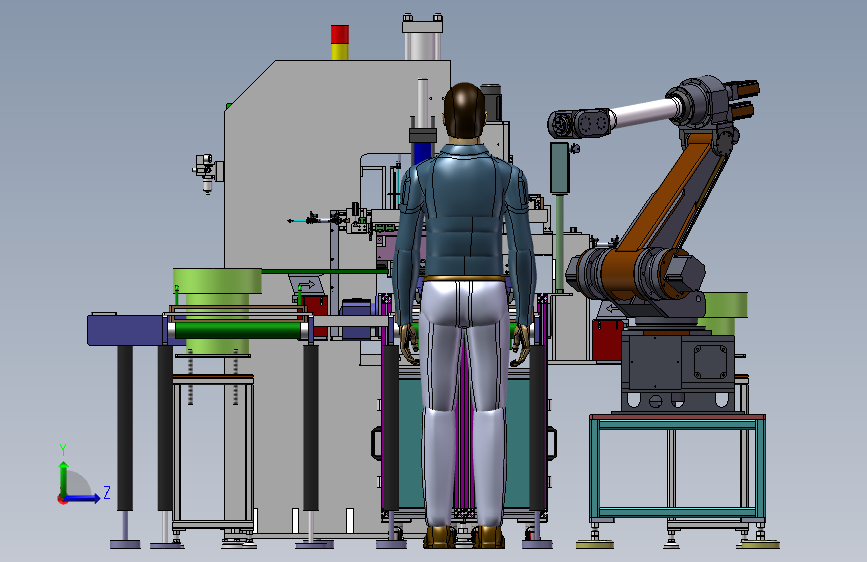Select the white robot forearm tube
This screenshot has height=562, width=867.
point(643,113)
